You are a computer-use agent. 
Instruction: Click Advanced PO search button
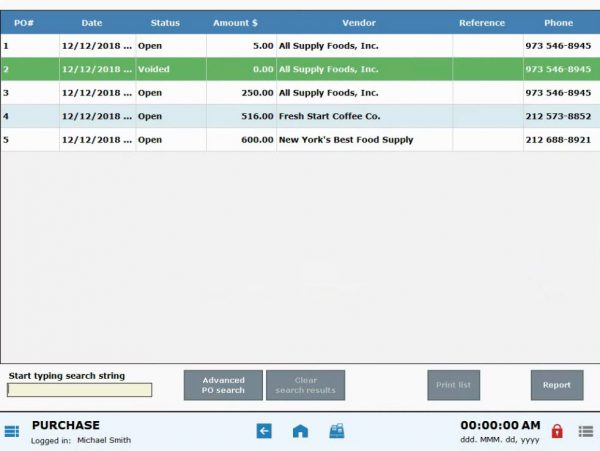(223, 385)
